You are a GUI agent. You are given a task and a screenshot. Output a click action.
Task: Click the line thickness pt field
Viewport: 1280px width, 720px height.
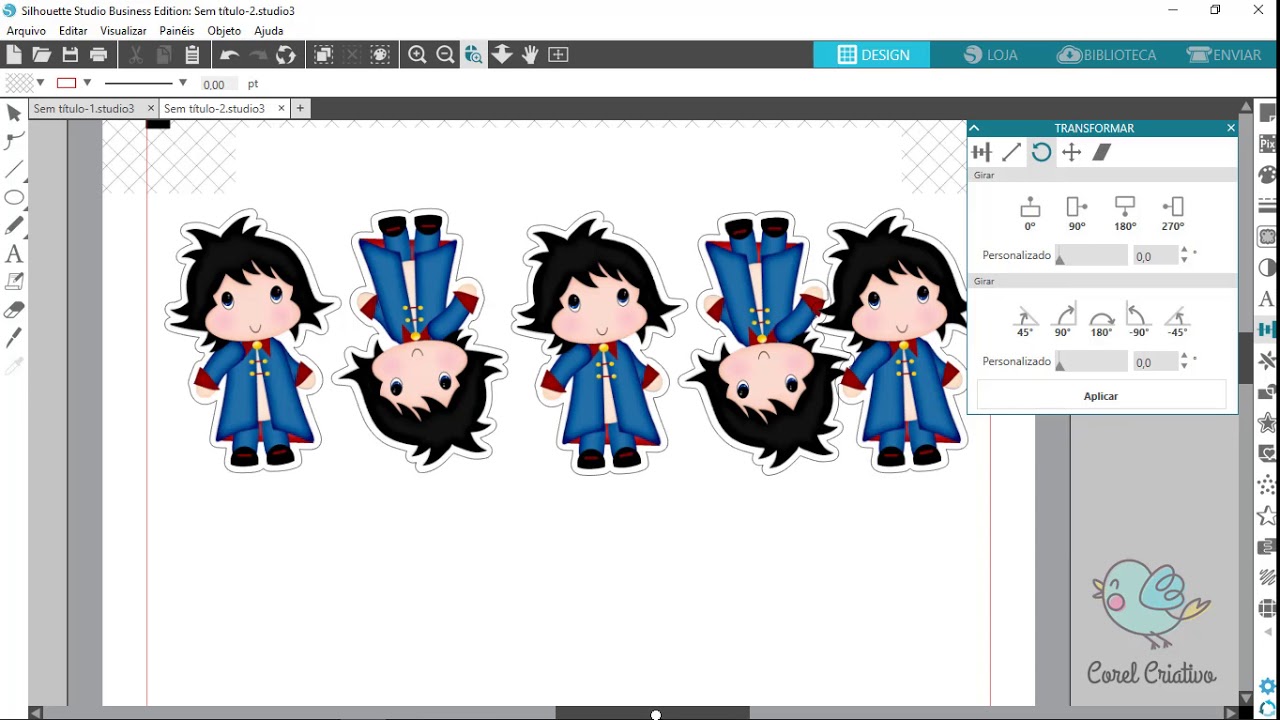[x=221, y=84]
